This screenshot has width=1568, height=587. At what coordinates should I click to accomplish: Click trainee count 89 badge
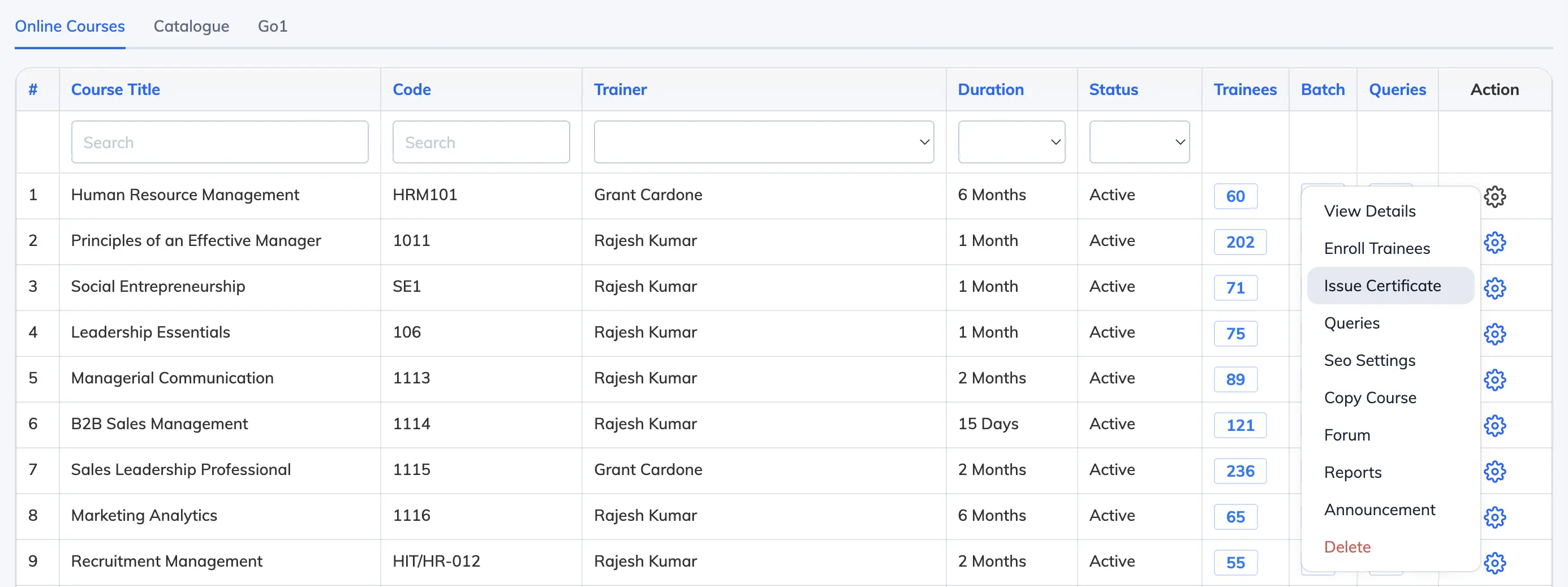click(1235, 379)
